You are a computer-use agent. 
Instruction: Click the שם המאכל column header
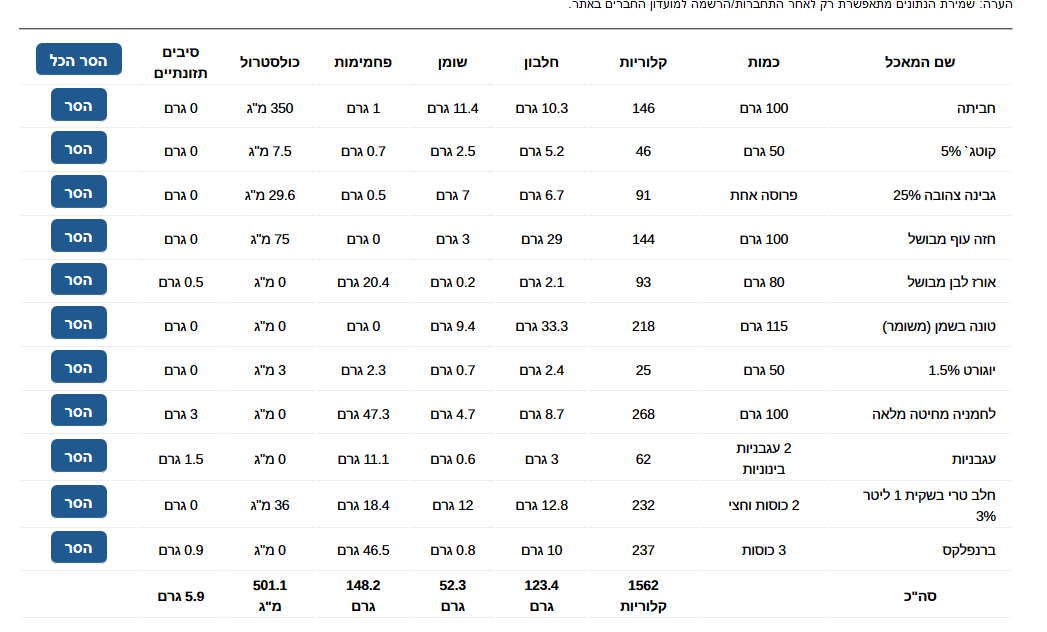pyautogui.click(x=919, y=62)
